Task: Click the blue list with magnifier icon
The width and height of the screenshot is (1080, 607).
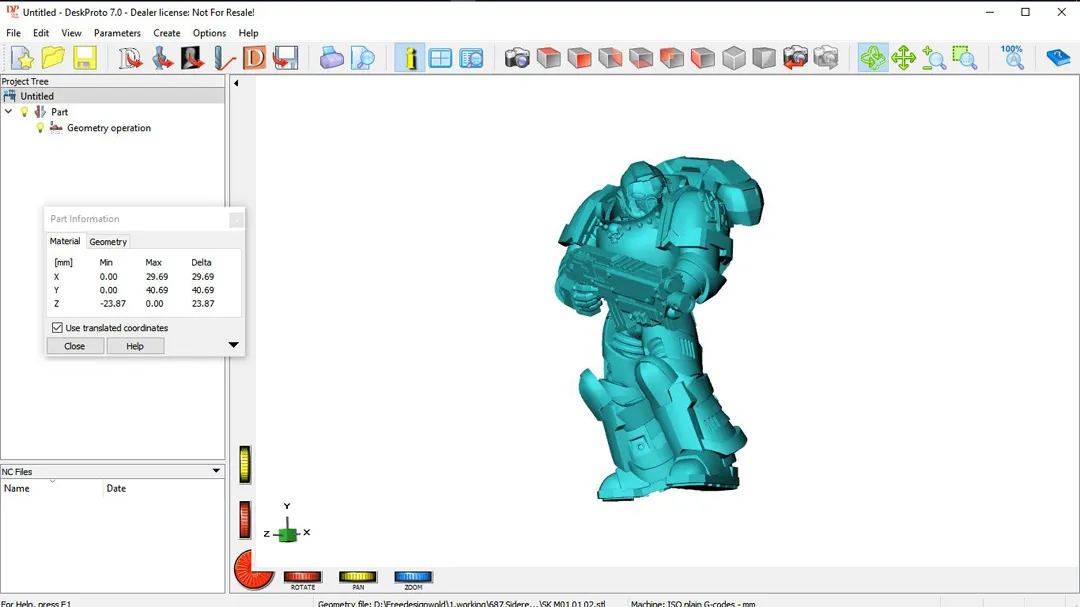Action: click(471, 58)
